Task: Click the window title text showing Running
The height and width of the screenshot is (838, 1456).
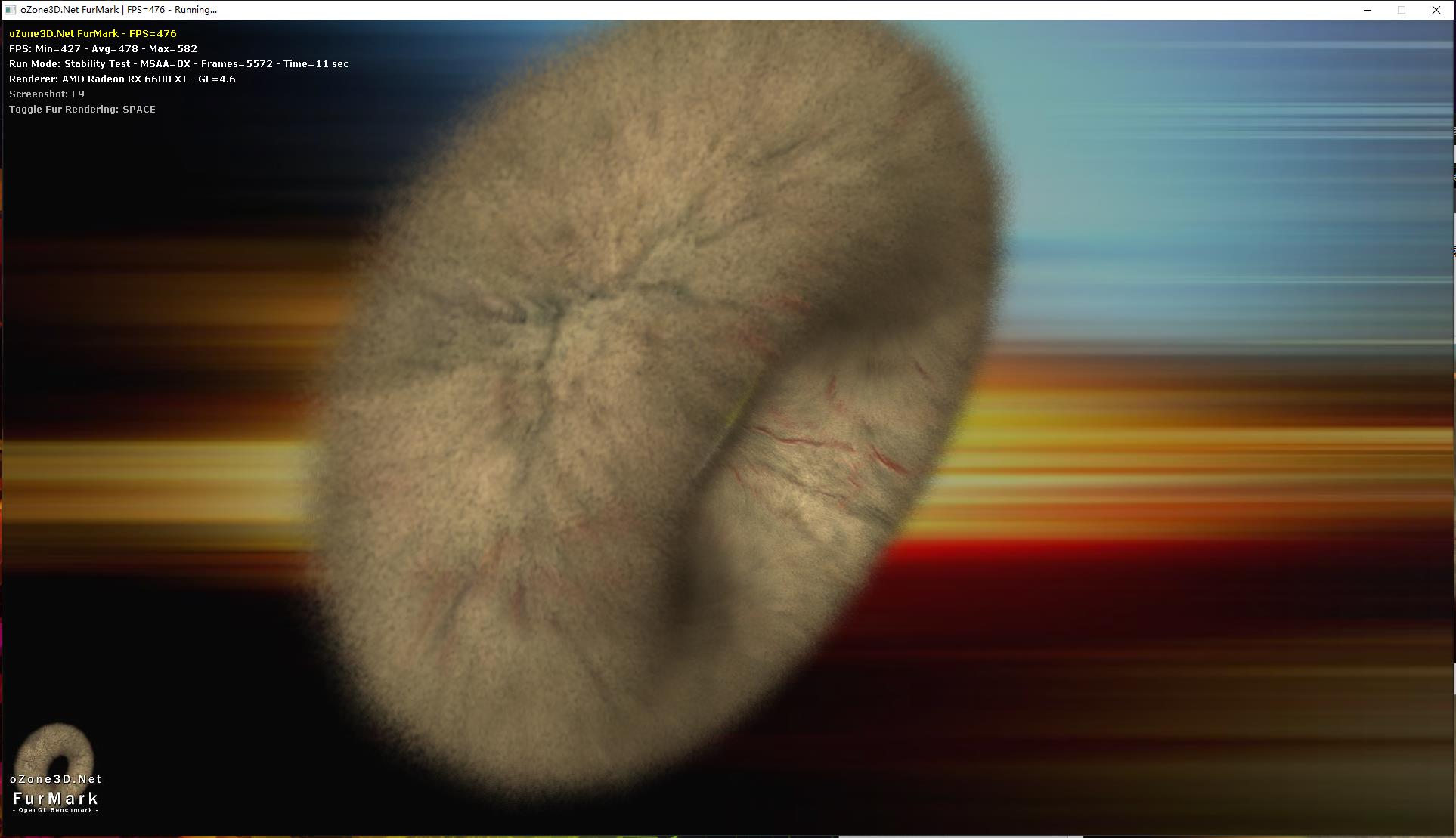Action: click(x=119, y=10)
